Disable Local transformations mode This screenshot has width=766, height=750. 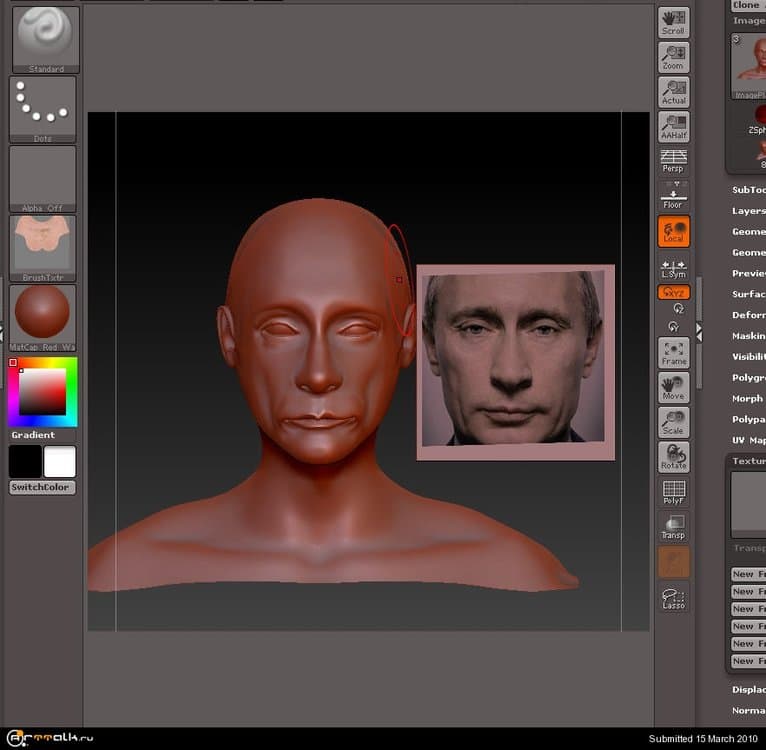(x=673, y=232)
